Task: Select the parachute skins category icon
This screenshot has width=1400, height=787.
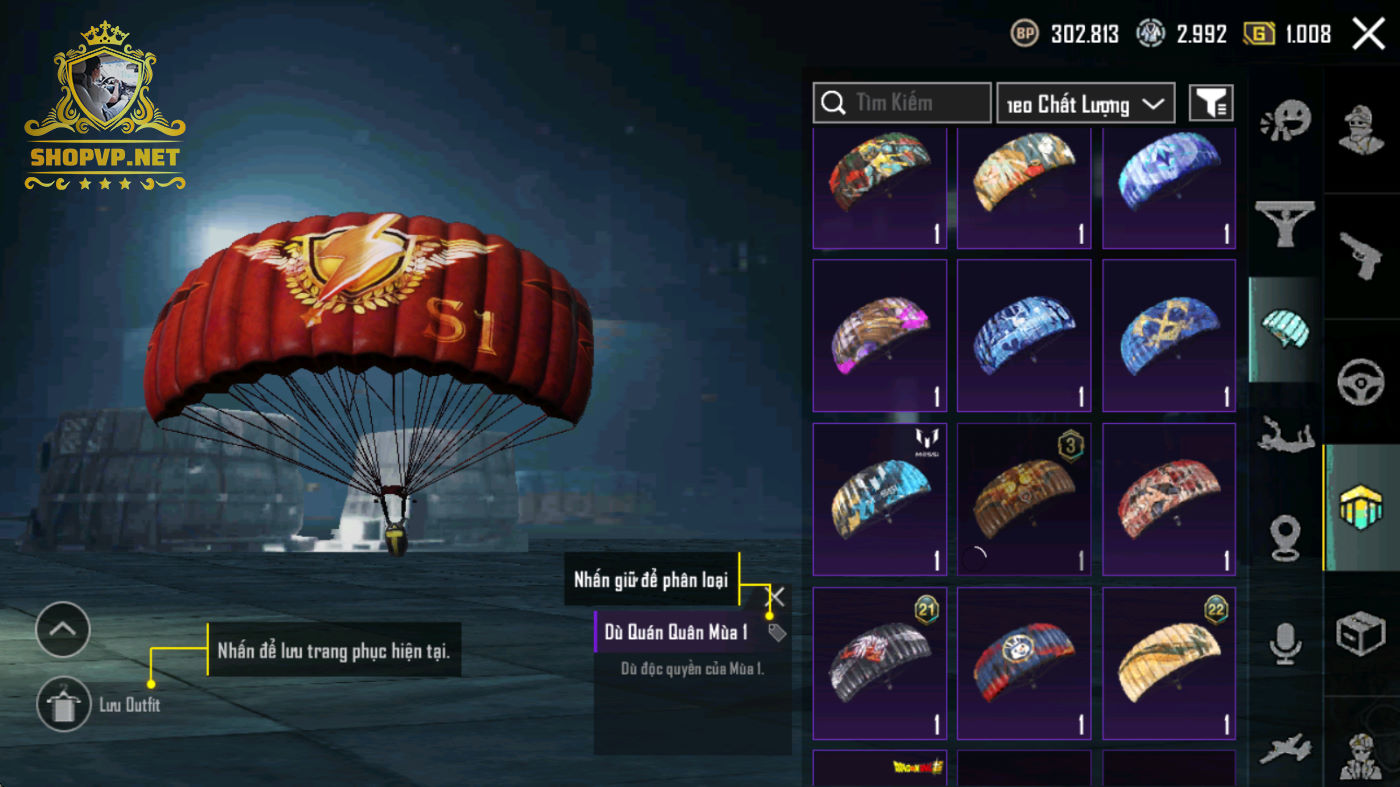Action: (1285, 330)
